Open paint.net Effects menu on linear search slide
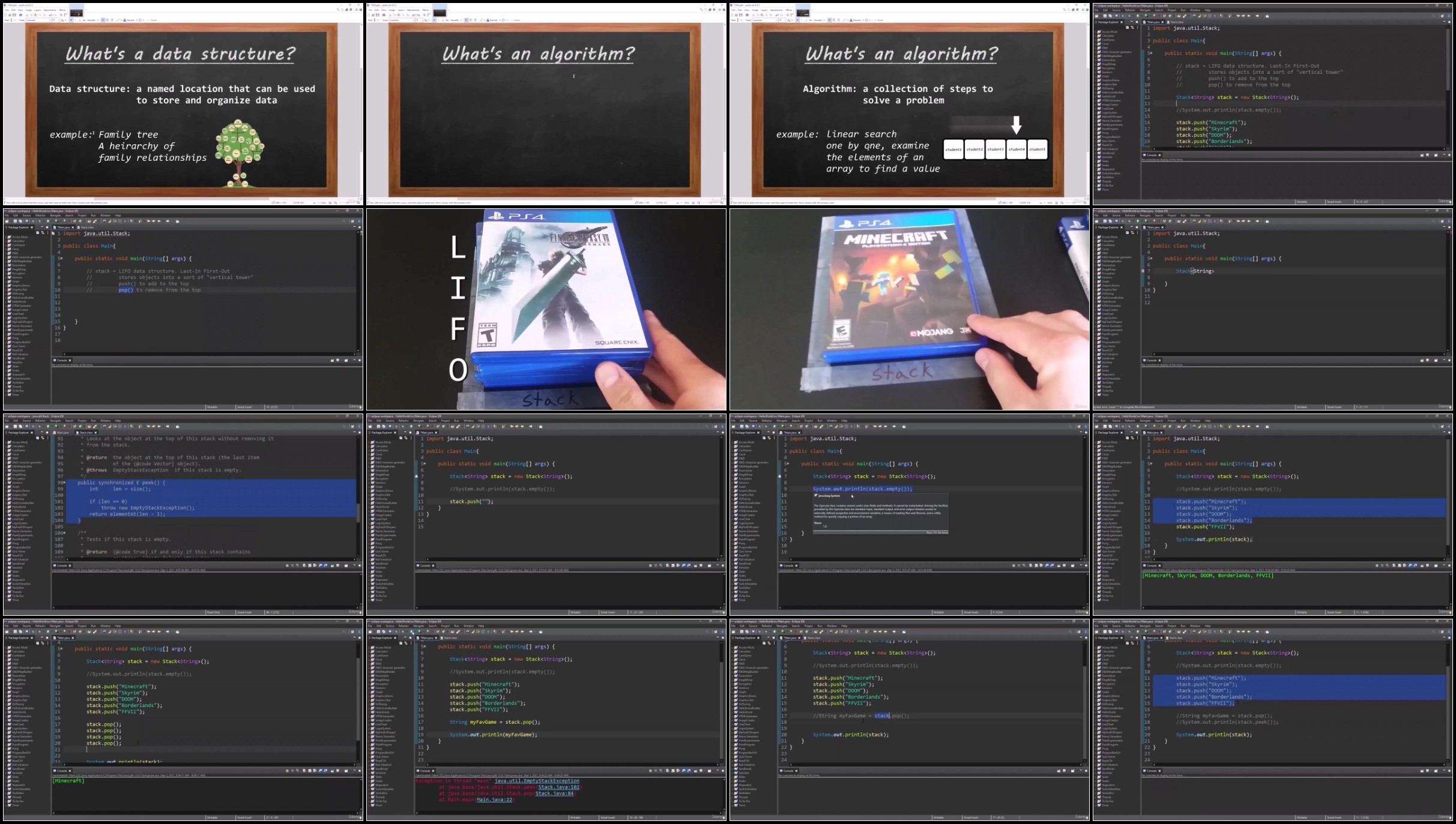The width and height of the screenshot is (1456, 824). click(788, 10)
